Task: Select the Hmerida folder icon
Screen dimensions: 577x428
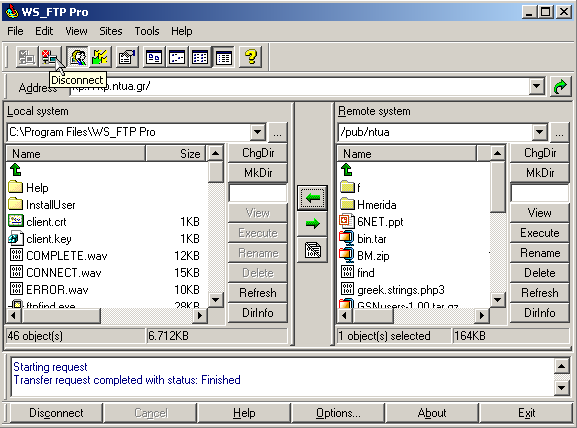Action: (347, 204)
